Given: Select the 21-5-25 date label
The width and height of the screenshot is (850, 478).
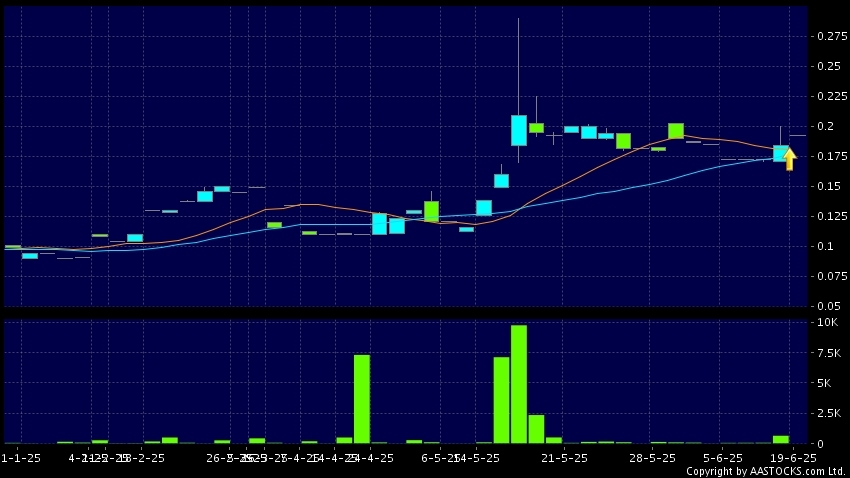Looking at the screenshot, I should 564,458.
